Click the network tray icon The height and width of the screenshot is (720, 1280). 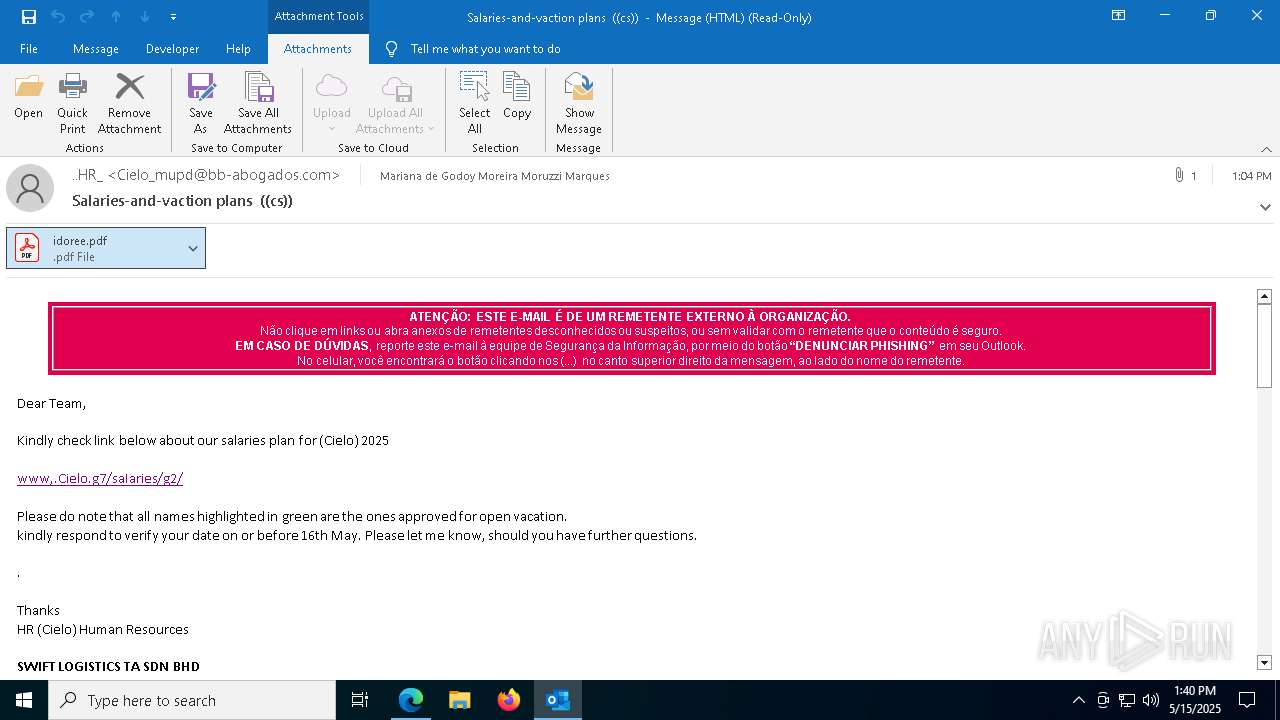pyautogui.click(x=1127, y=700)
